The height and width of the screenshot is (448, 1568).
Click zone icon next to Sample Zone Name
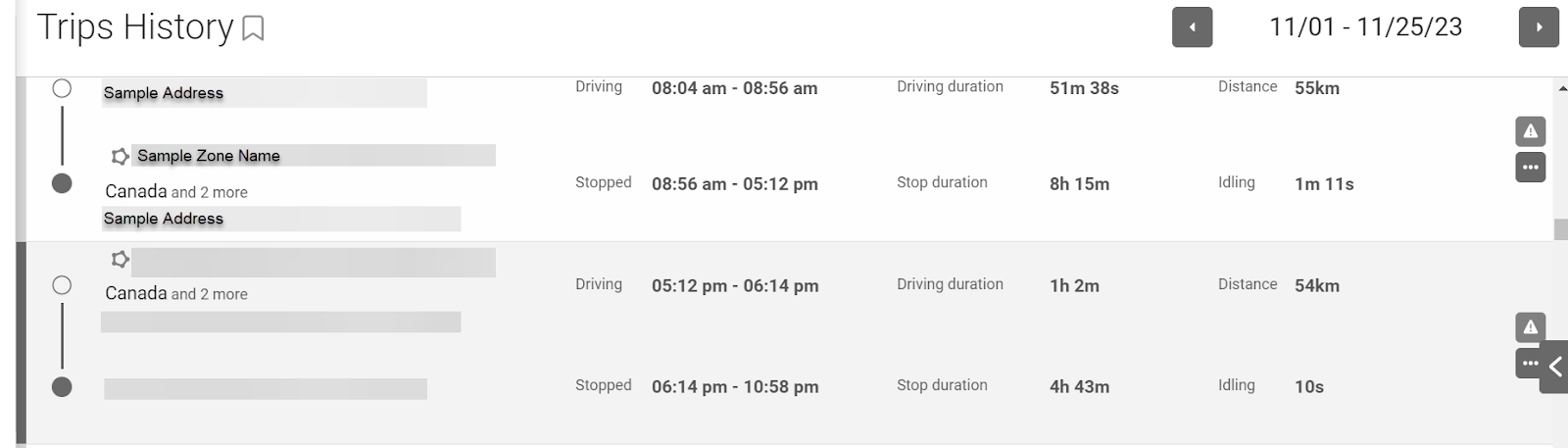pyautogui.click(x=121, y=156)
